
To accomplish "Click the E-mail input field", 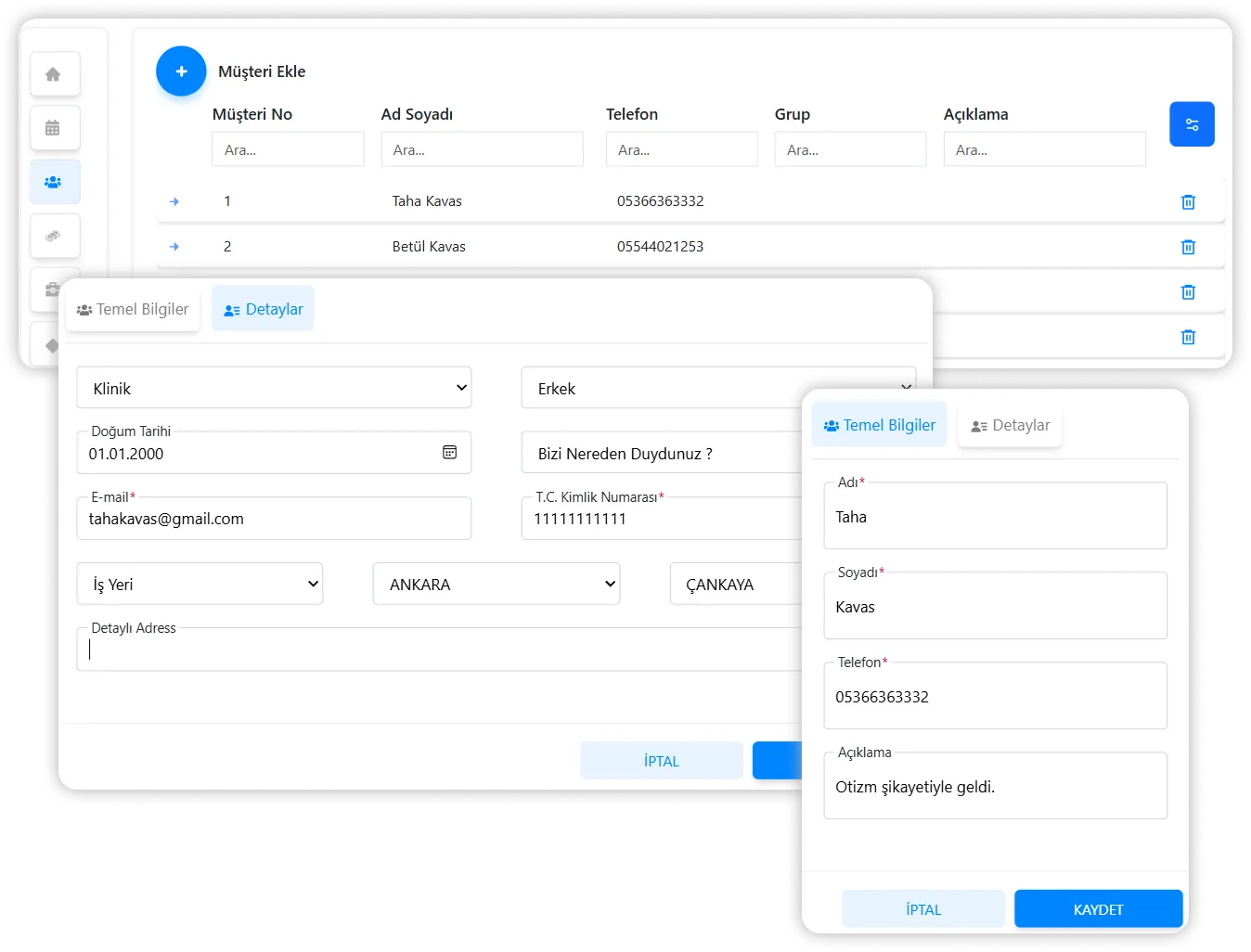I will point(274,520).
